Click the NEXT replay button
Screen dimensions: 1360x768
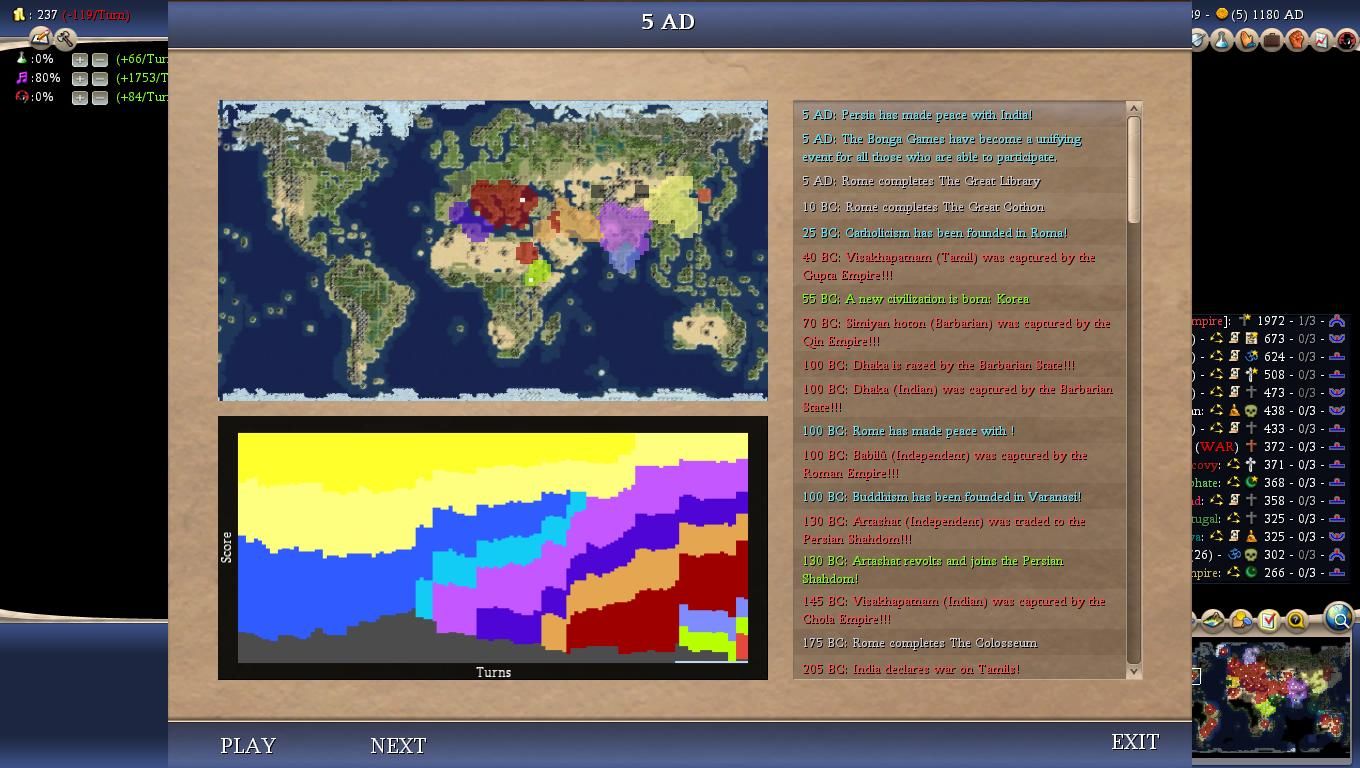[x=398, y=745]
